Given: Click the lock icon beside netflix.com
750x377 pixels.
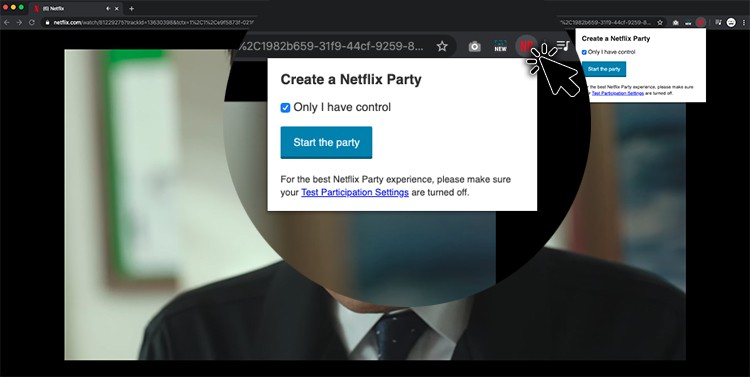Looking at the screenshot, I should (x=47, y=22).
